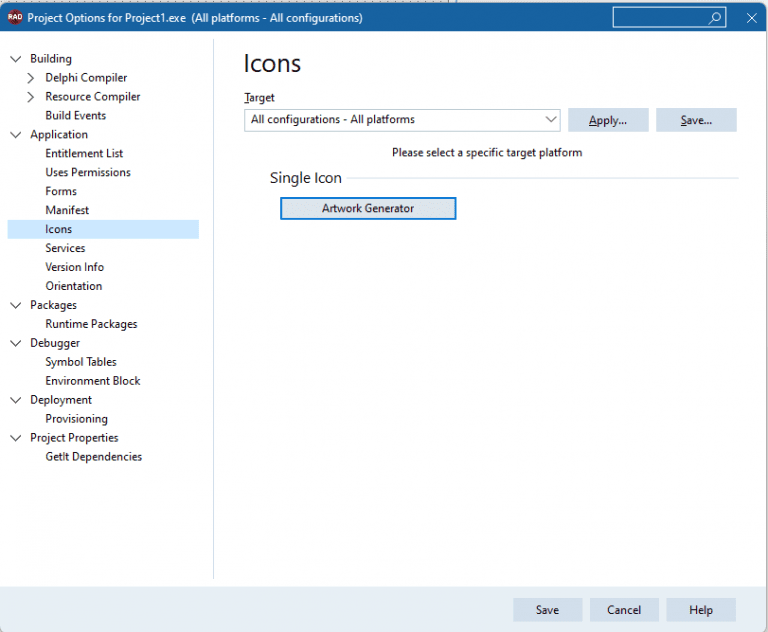Close the Project Options dialog
768x632 pixels.
[751, 18]
